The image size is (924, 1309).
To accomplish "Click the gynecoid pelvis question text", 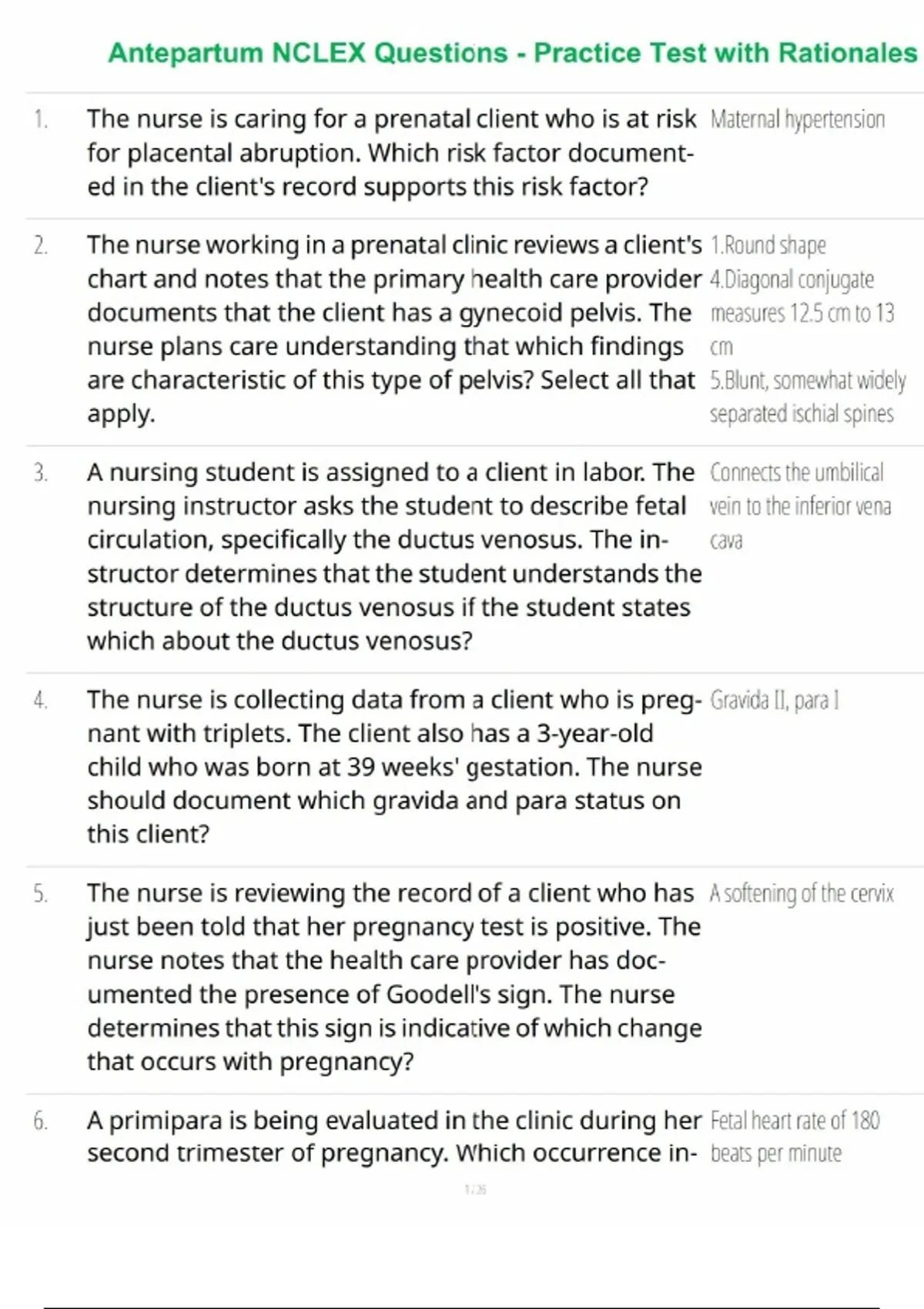I will point(393,329).
